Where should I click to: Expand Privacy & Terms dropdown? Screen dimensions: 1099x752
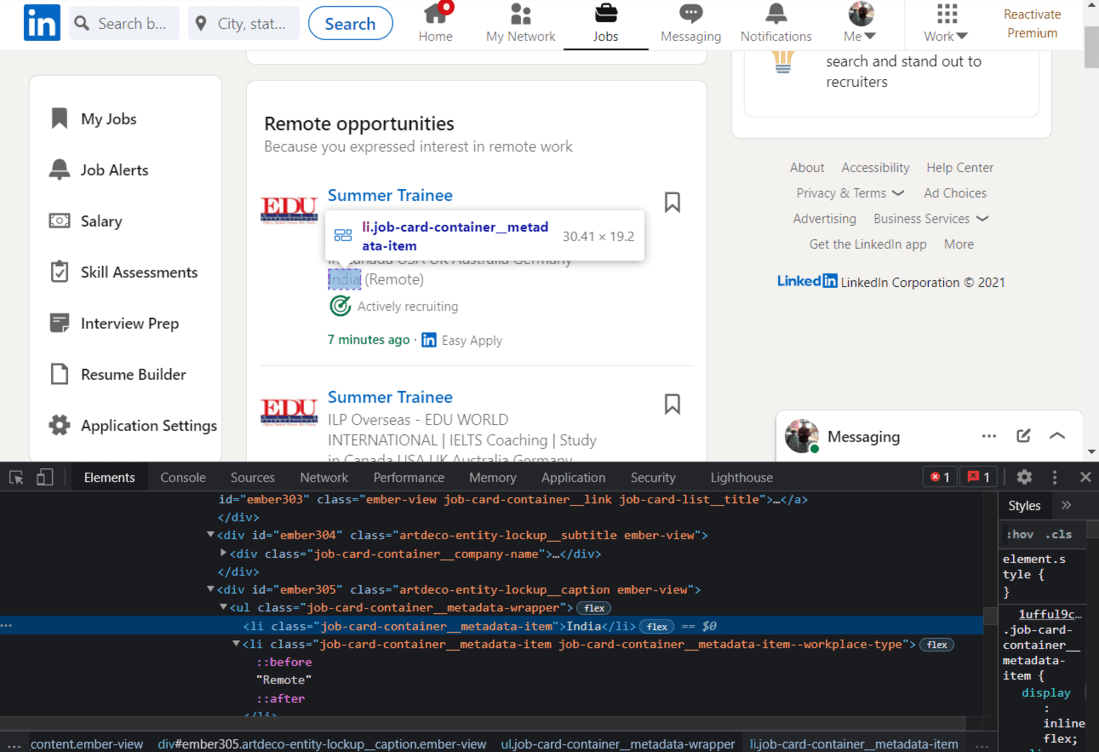849,193
